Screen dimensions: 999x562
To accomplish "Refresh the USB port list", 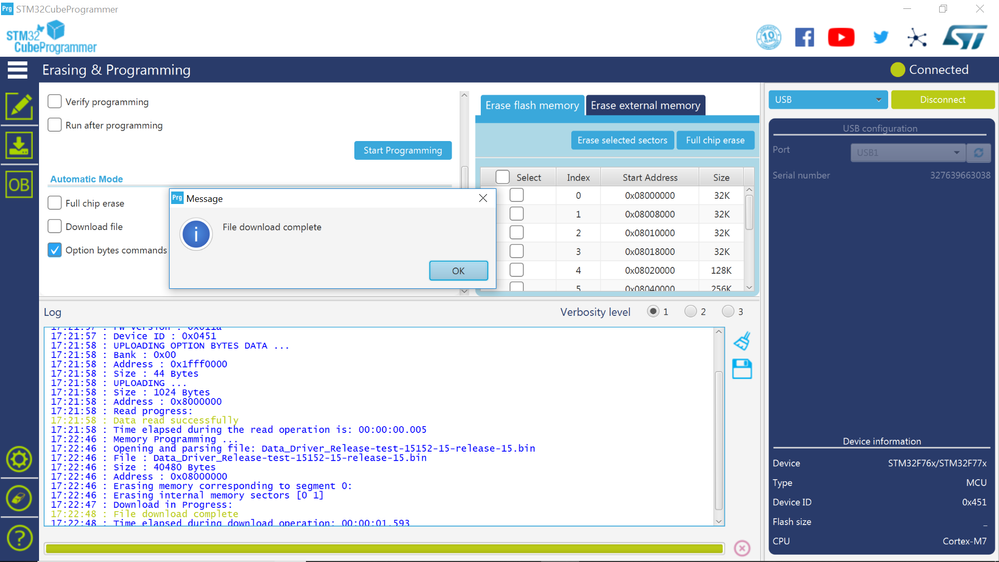I will click(979, 153).
